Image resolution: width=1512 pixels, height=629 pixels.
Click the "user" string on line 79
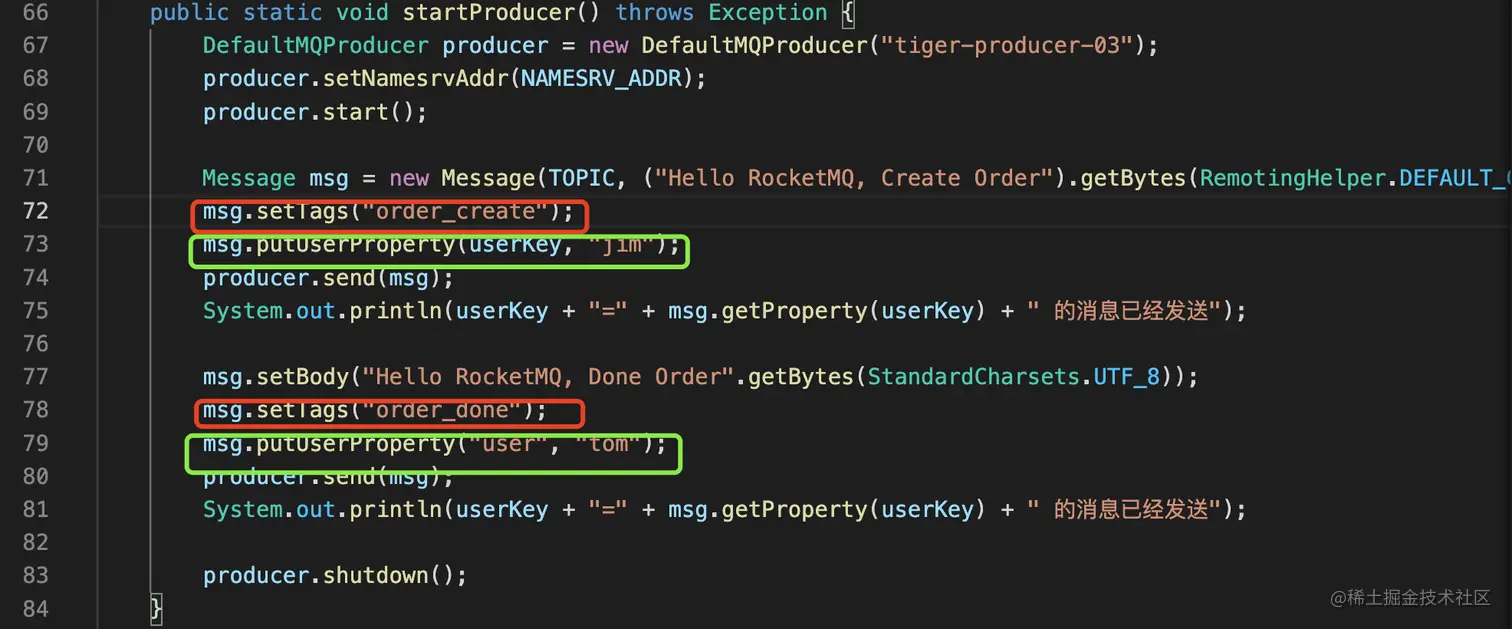pyautogui.click(x=508, y=443)
